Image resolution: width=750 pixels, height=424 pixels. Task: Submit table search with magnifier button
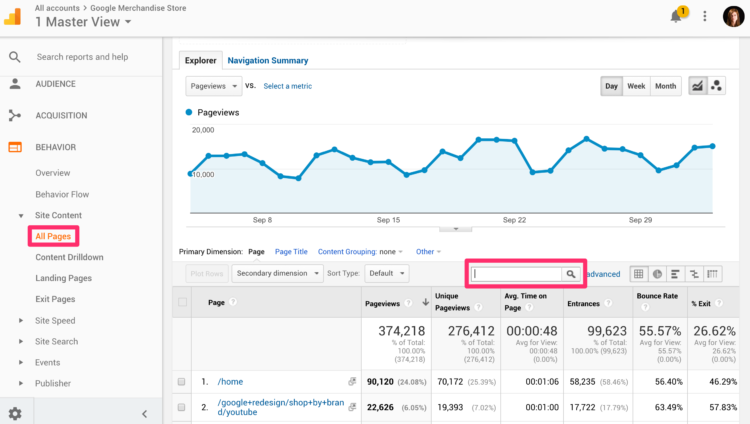pyautogui.click(x=571, y=274)
